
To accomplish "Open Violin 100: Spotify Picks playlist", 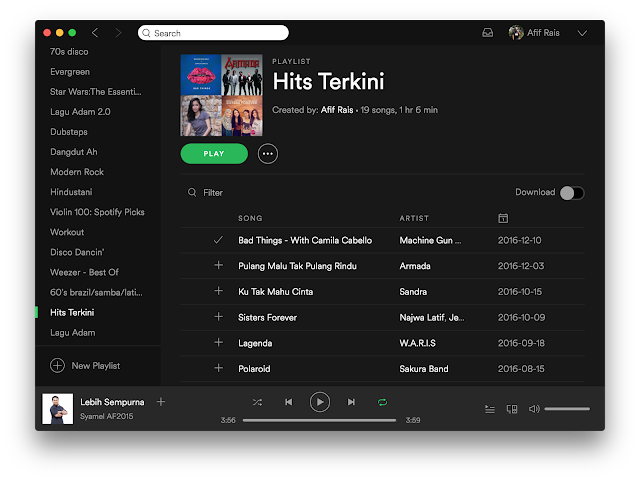I will [97, 212].
